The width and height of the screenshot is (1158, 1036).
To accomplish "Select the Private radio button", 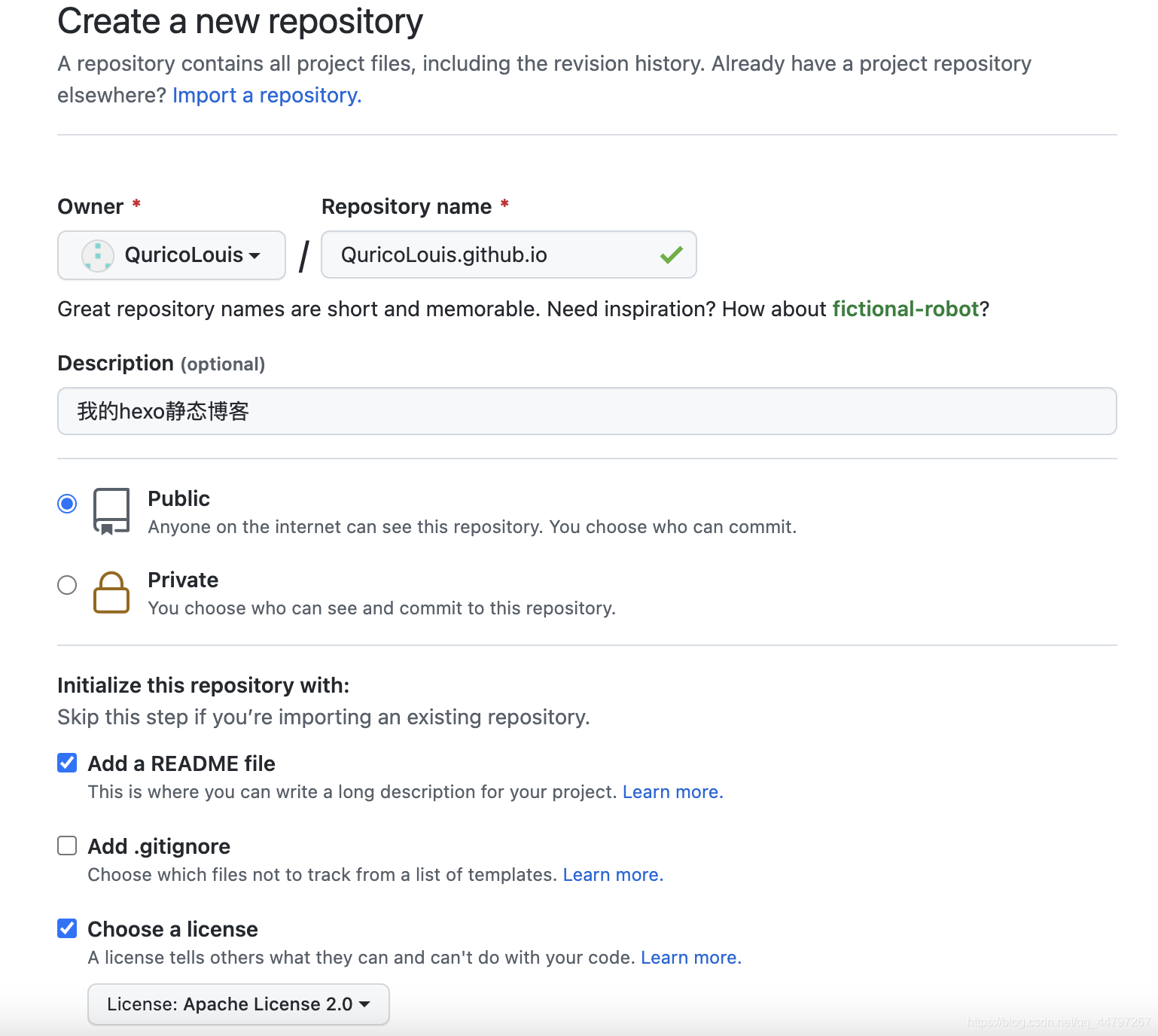I will tap(67, 585).
